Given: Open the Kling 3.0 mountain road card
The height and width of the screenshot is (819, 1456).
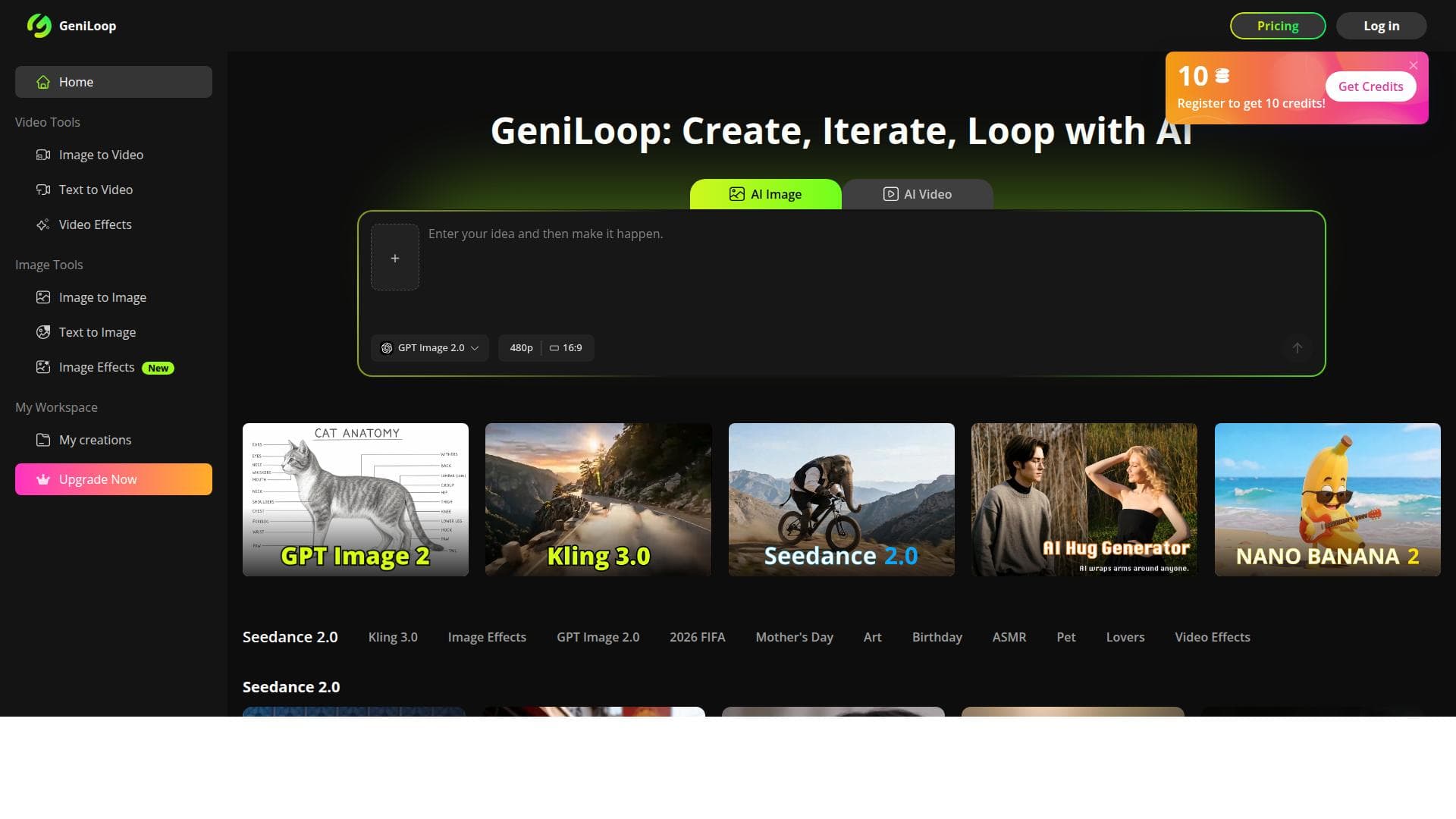Looking at the screenshot, I should coord(598,500).
